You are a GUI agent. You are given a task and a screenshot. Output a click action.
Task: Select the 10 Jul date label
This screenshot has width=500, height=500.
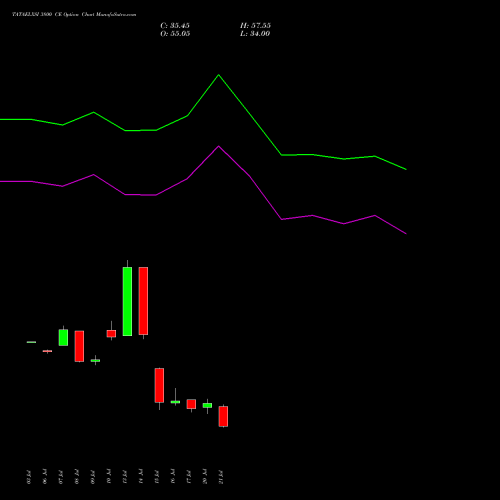109,477
